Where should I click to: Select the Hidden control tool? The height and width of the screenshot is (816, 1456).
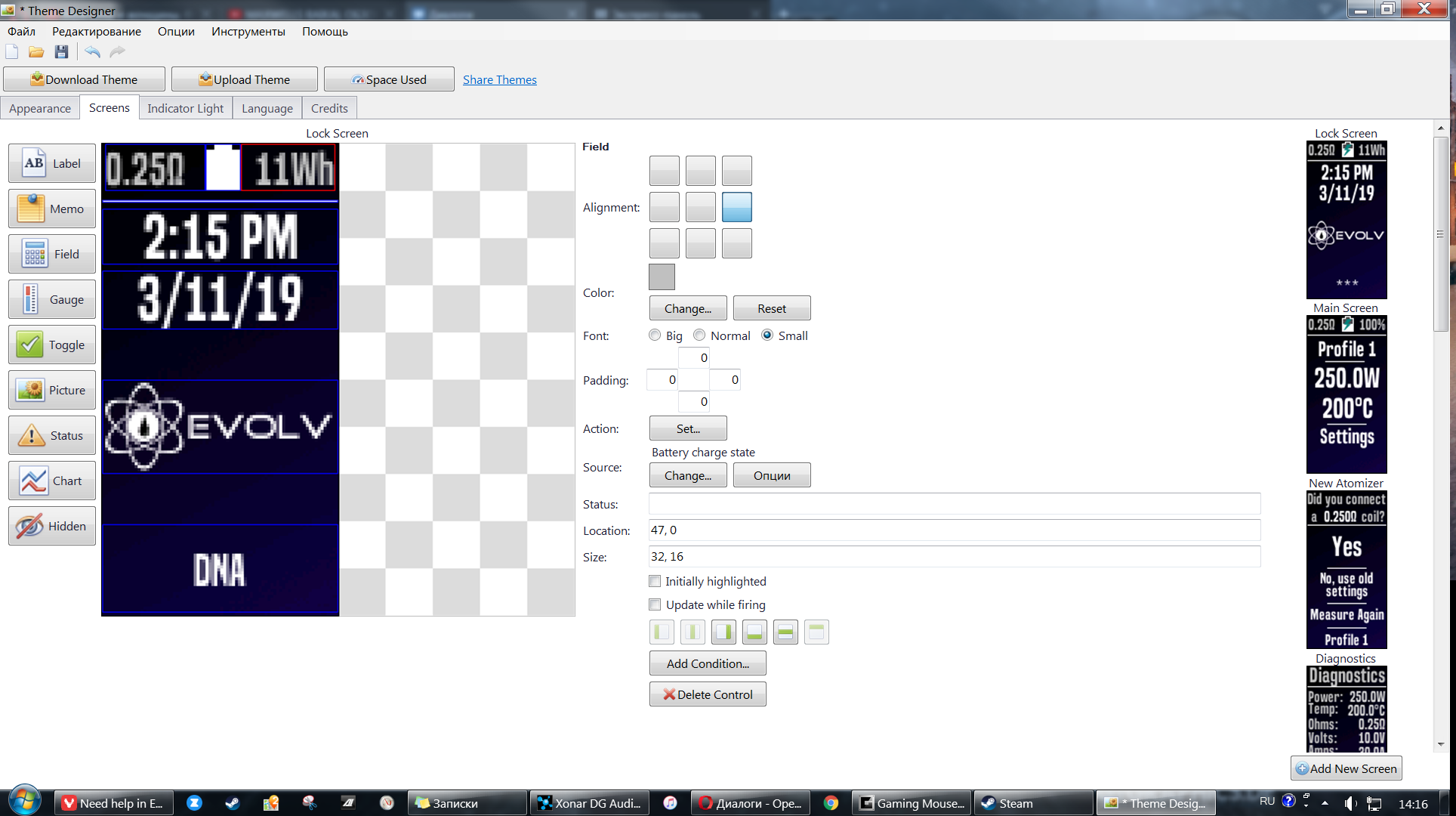[x=52, y=526]
